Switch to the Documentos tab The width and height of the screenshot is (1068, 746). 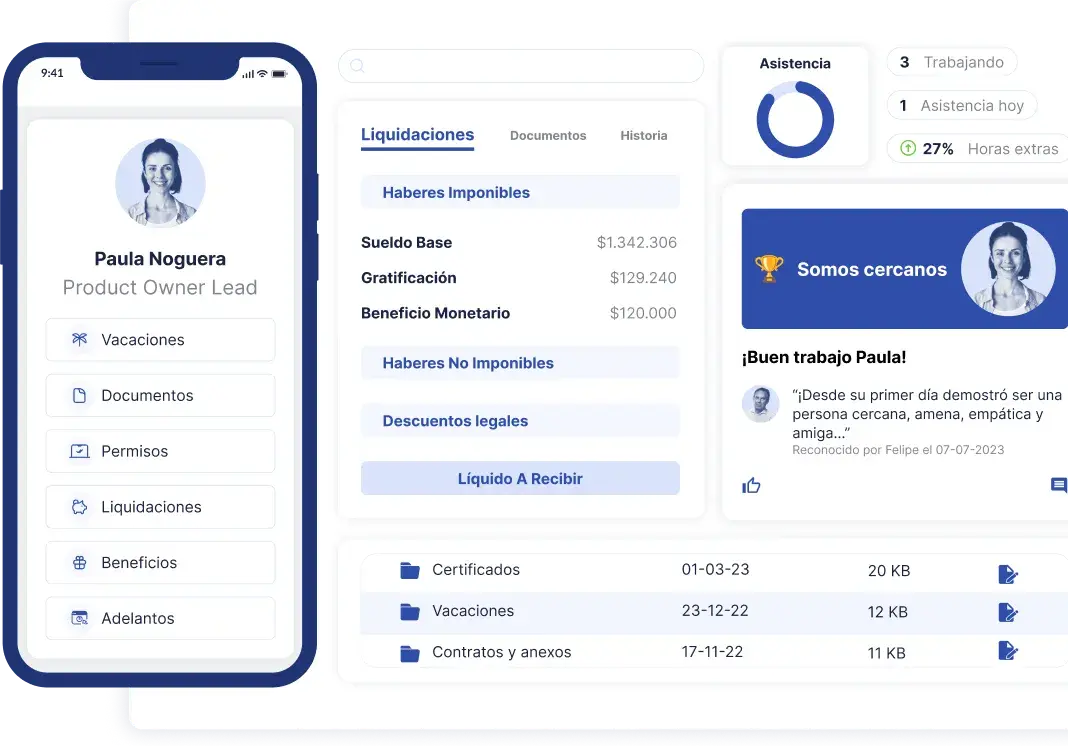pyautogui.click(x=547, y=135)
